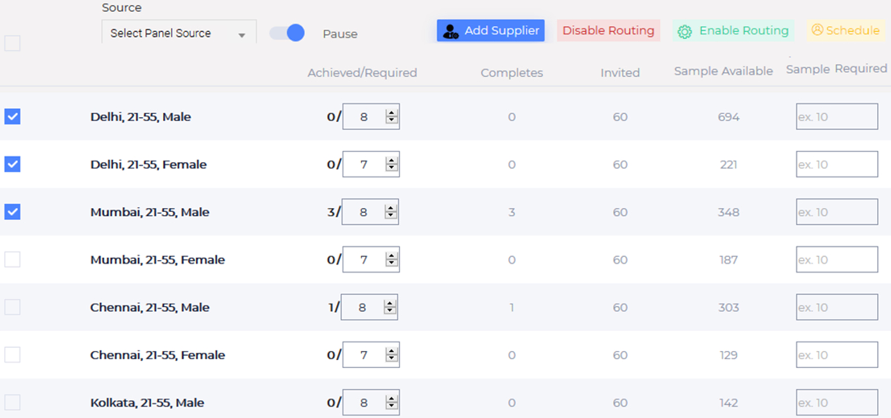
Task: Increase required count for Mumbai Male row
Action: click(x=391, y=207)
